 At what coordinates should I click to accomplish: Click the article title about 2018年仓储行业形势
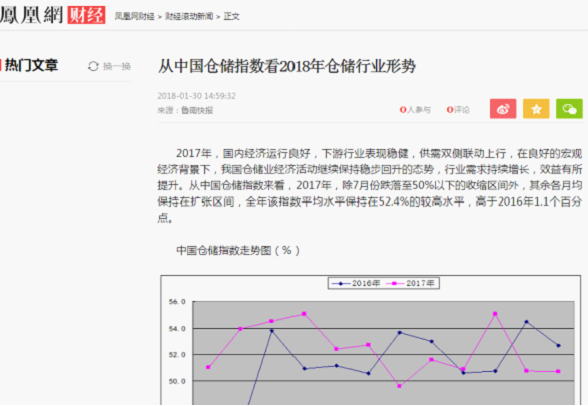pos(286,66)
